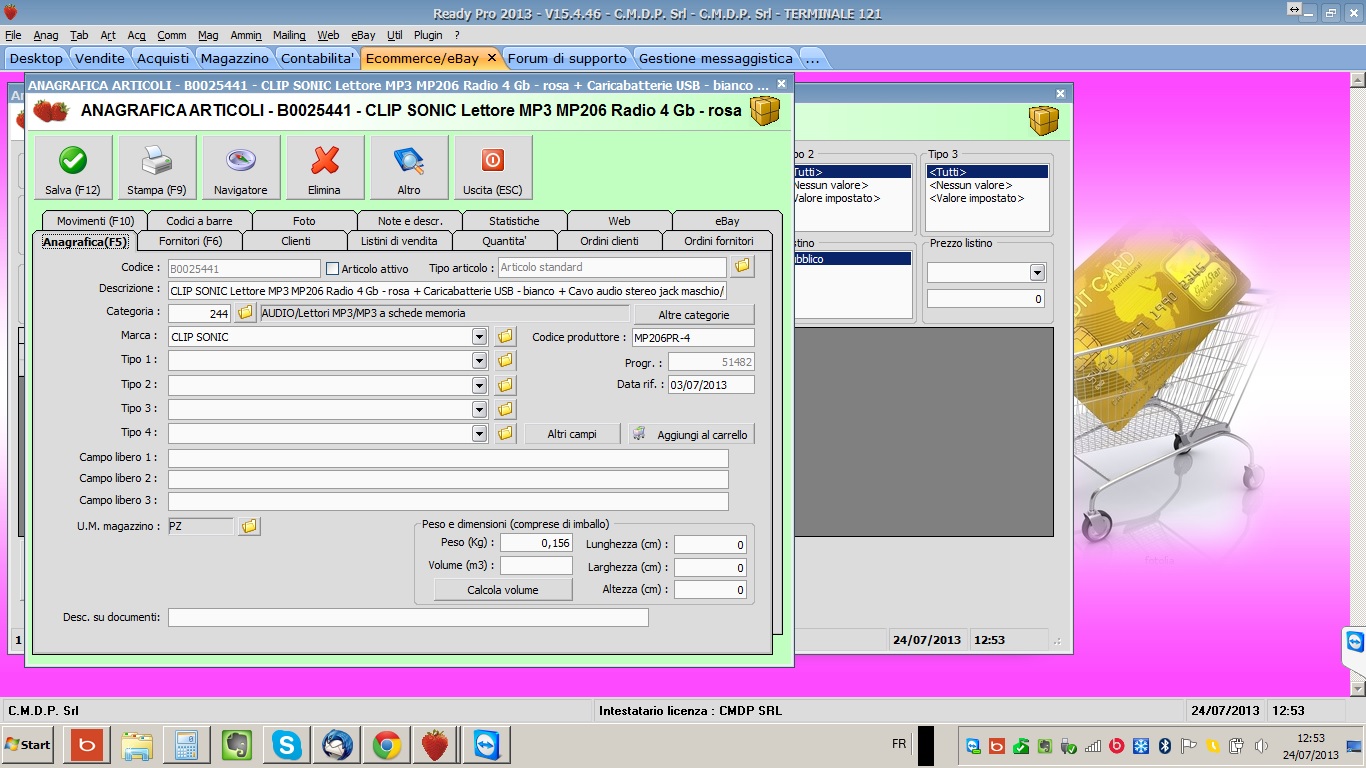The image size is (1366, 768).
Task: Open Evernote from the taskbar
Action: [237, 745]
